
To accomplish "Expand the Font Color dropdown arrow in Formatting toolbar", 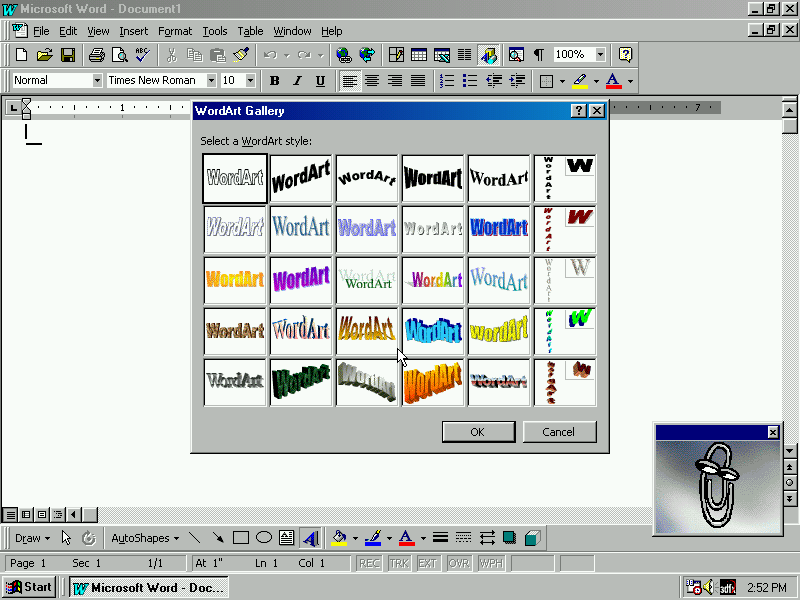I will pyautogui.click(x=630, y=81).
